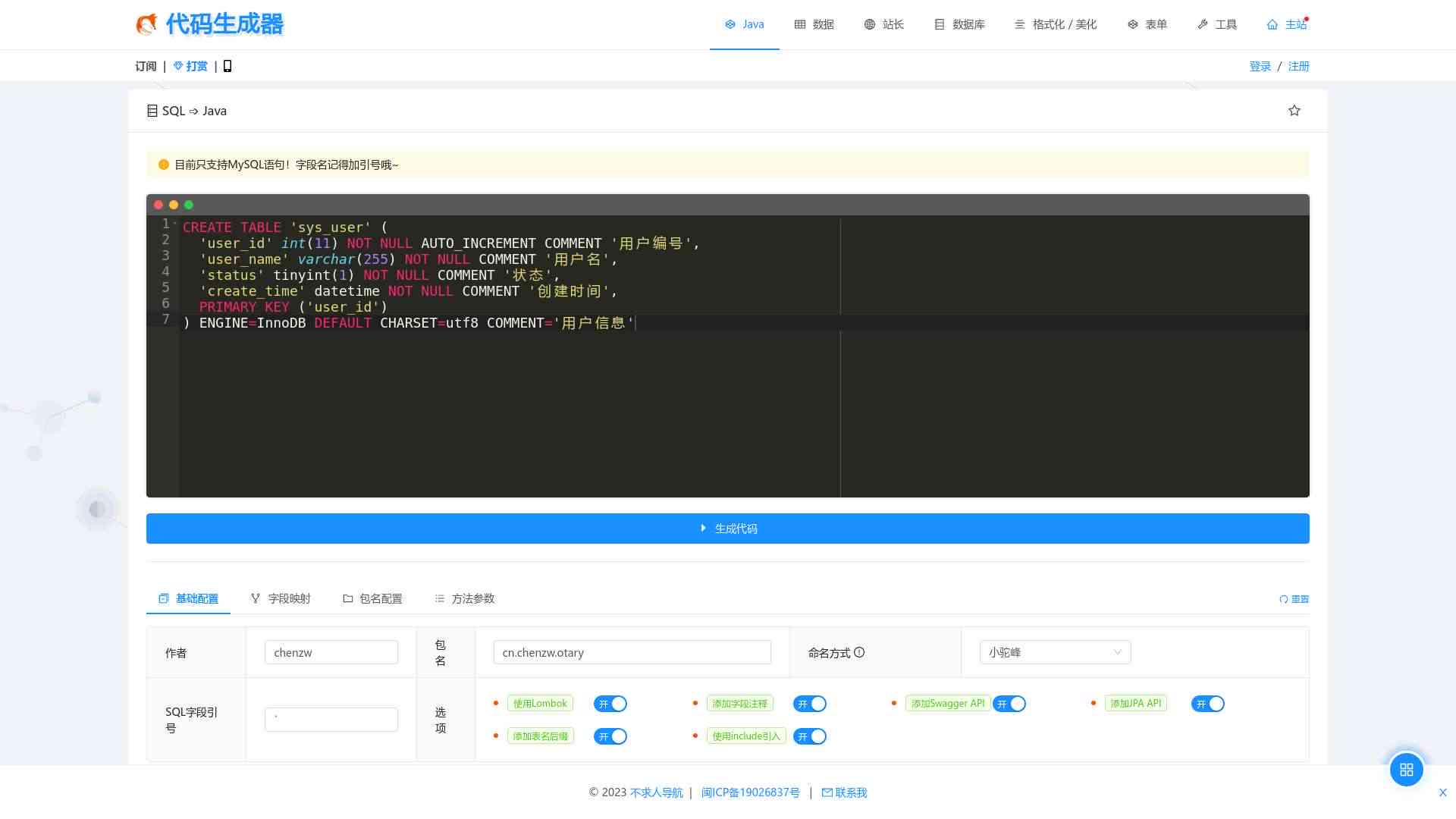
Task: Click the 添加Swagger API tag label
Action: [948, 704]
